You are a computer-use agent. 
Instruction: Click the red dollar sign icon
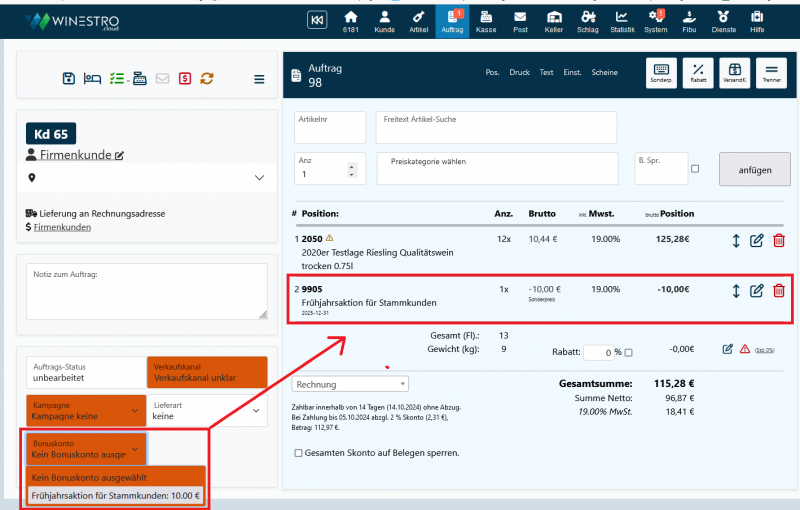[x=185, y=79]
